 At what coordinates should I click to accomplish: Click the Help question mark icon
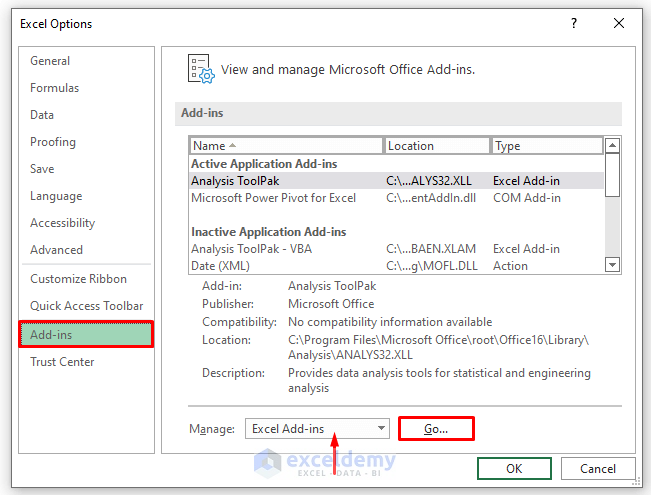[x=574, y=23]
